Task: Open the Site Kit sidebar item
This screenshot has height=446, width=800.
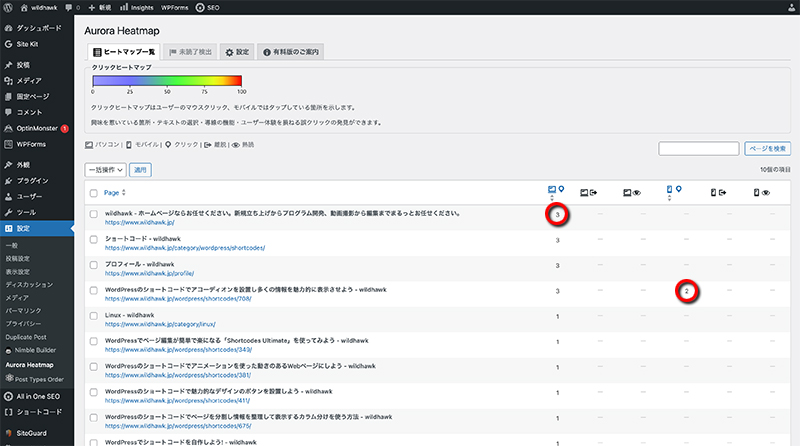Action: pyautogui.click(x=30, y=44)
